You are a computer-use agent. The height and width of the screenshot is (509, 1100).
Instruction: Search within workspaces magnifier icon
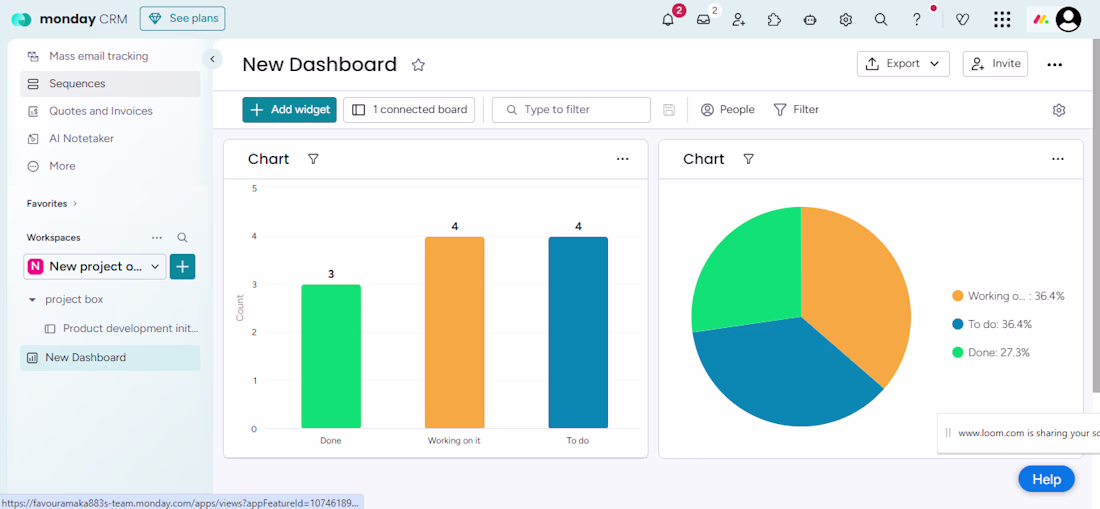pos(182,238)
